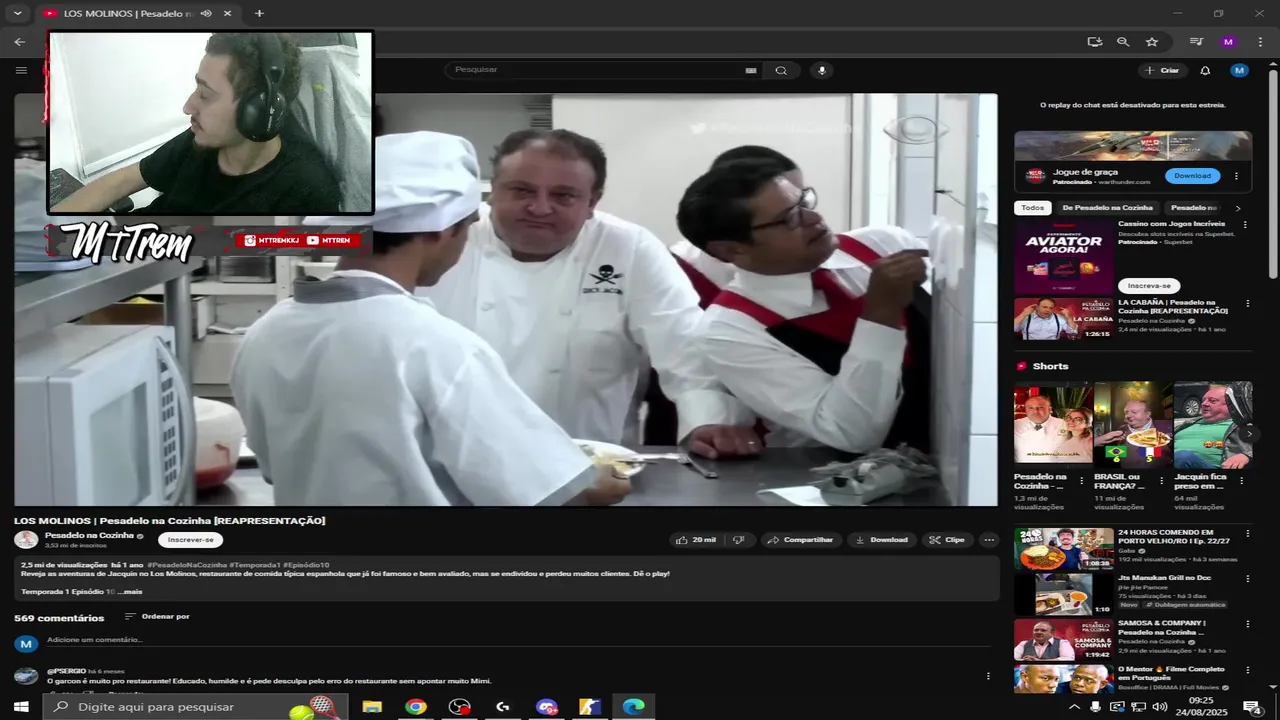Click the install app icon in address bar
The height and width of the screenshot is (720, 1280).
coord(1095,42)
